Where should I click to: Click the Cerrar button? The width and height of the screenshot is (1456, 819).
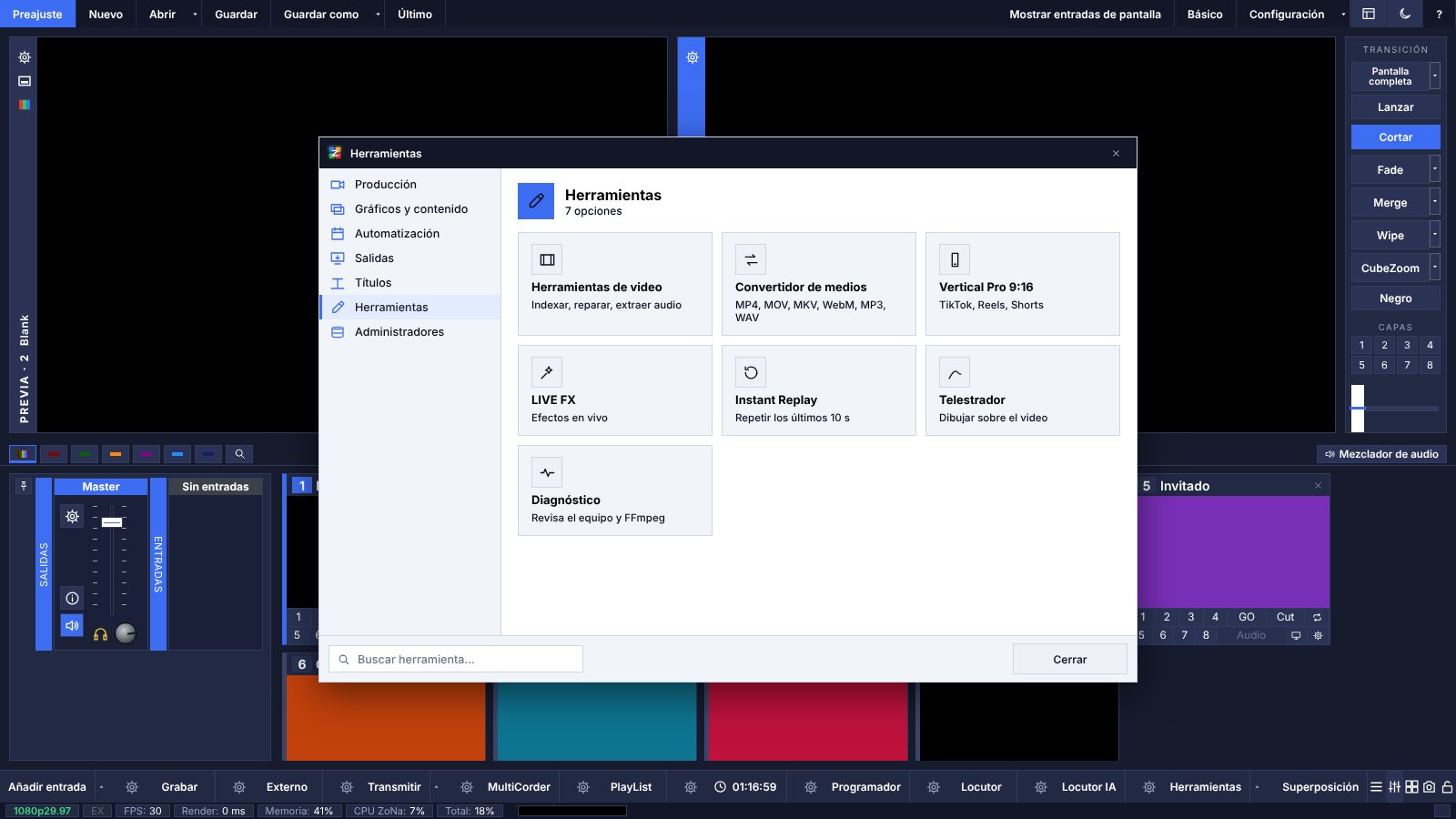(1070, 659)
